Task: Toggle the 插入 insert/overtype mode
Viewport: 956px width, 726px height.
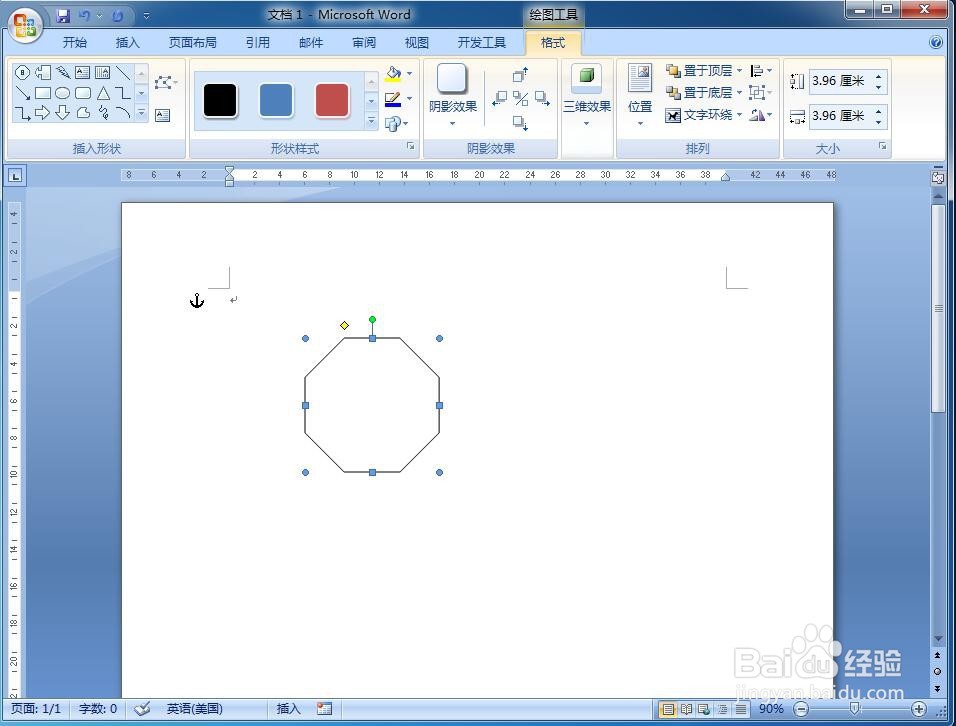Action: click(288, 708)
